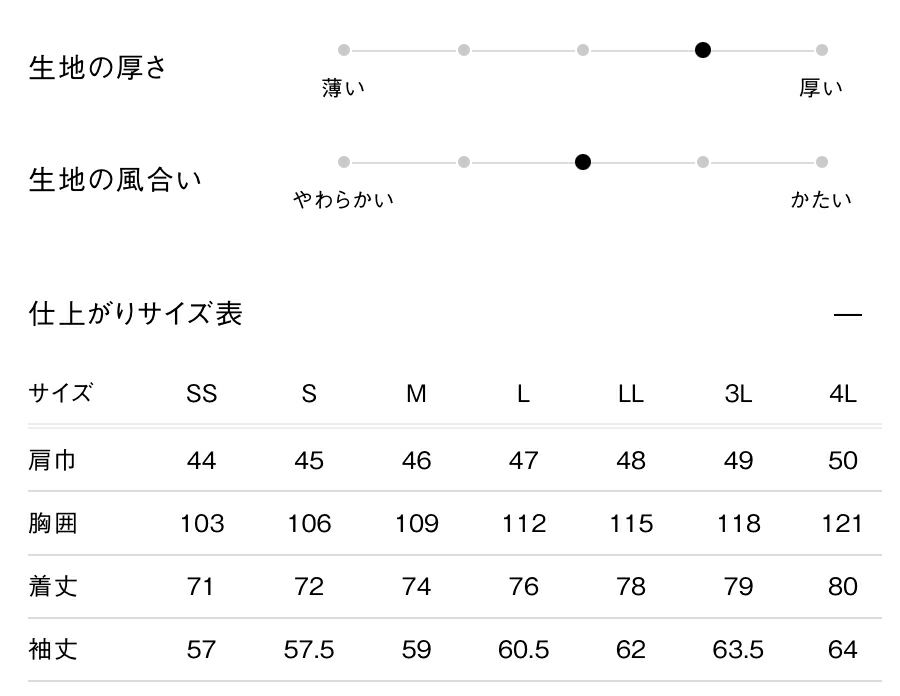This screenshot has height=696, width=900.
Task: Click the 胸囲 row label
Action: pyautogui.click(x=52, y=523)
